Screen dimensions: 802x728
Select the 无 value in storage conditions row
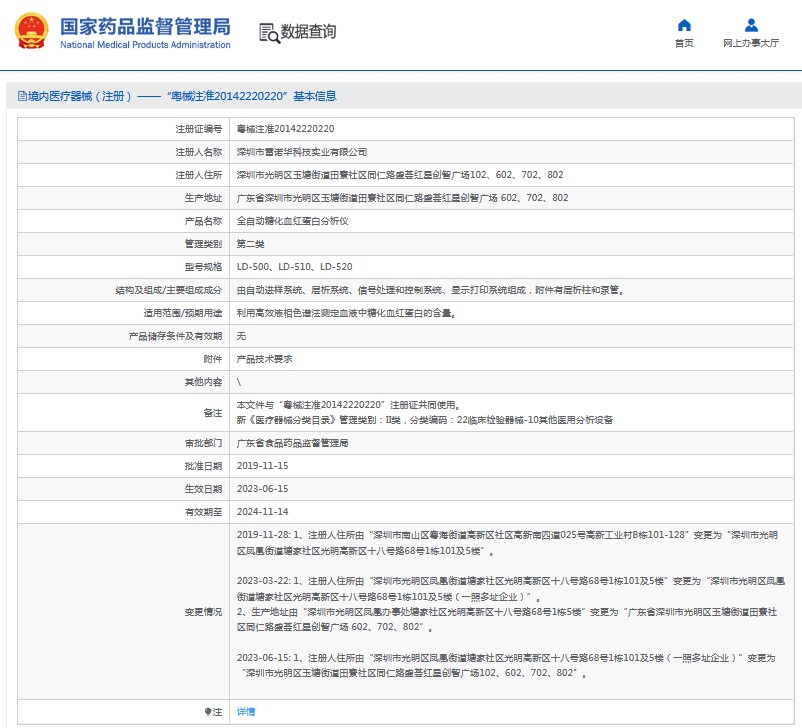tap(241, 336)
